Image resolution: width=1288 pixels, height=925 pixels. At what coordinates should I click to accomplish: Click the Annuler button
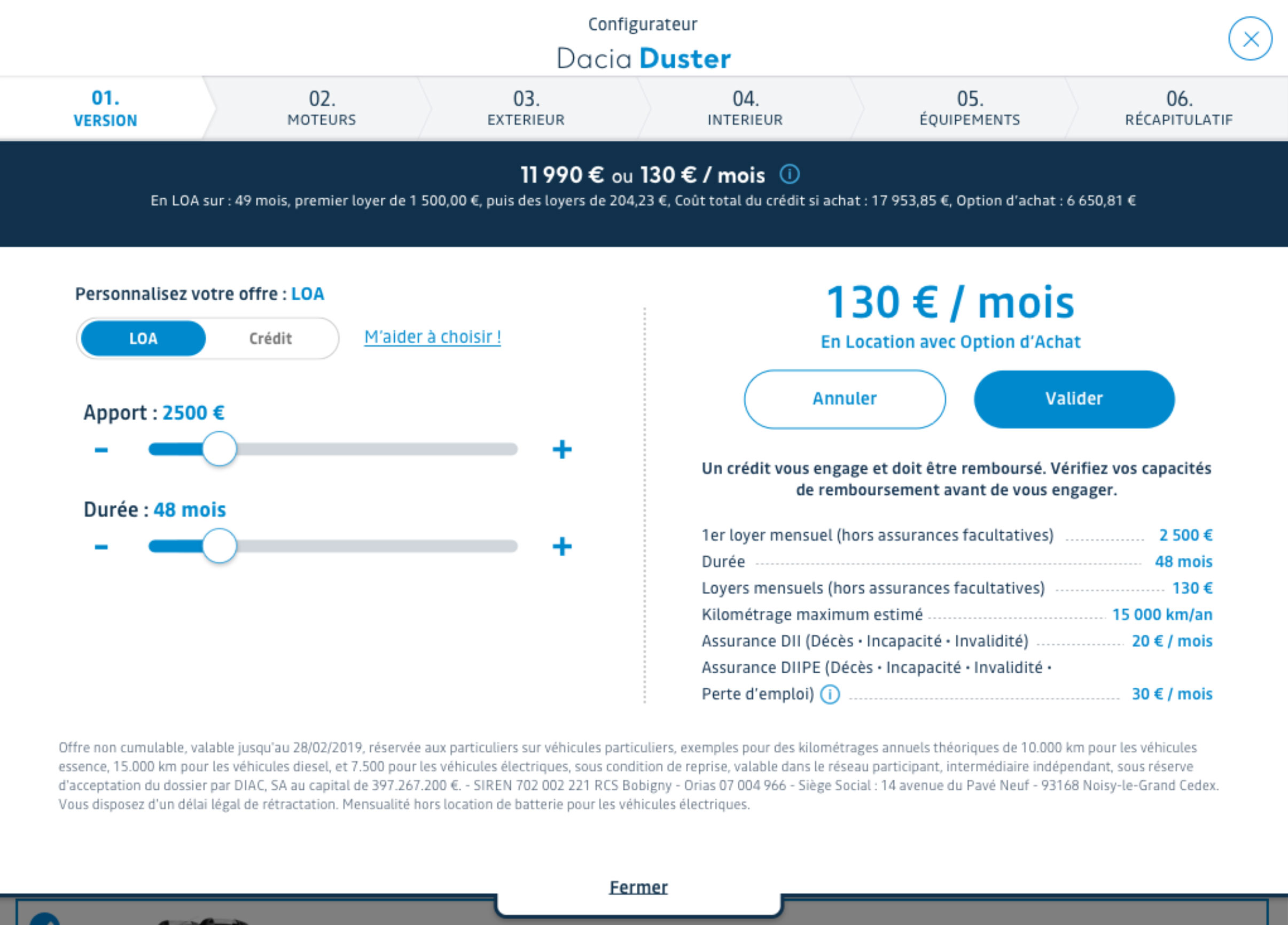tap(845, 399)
